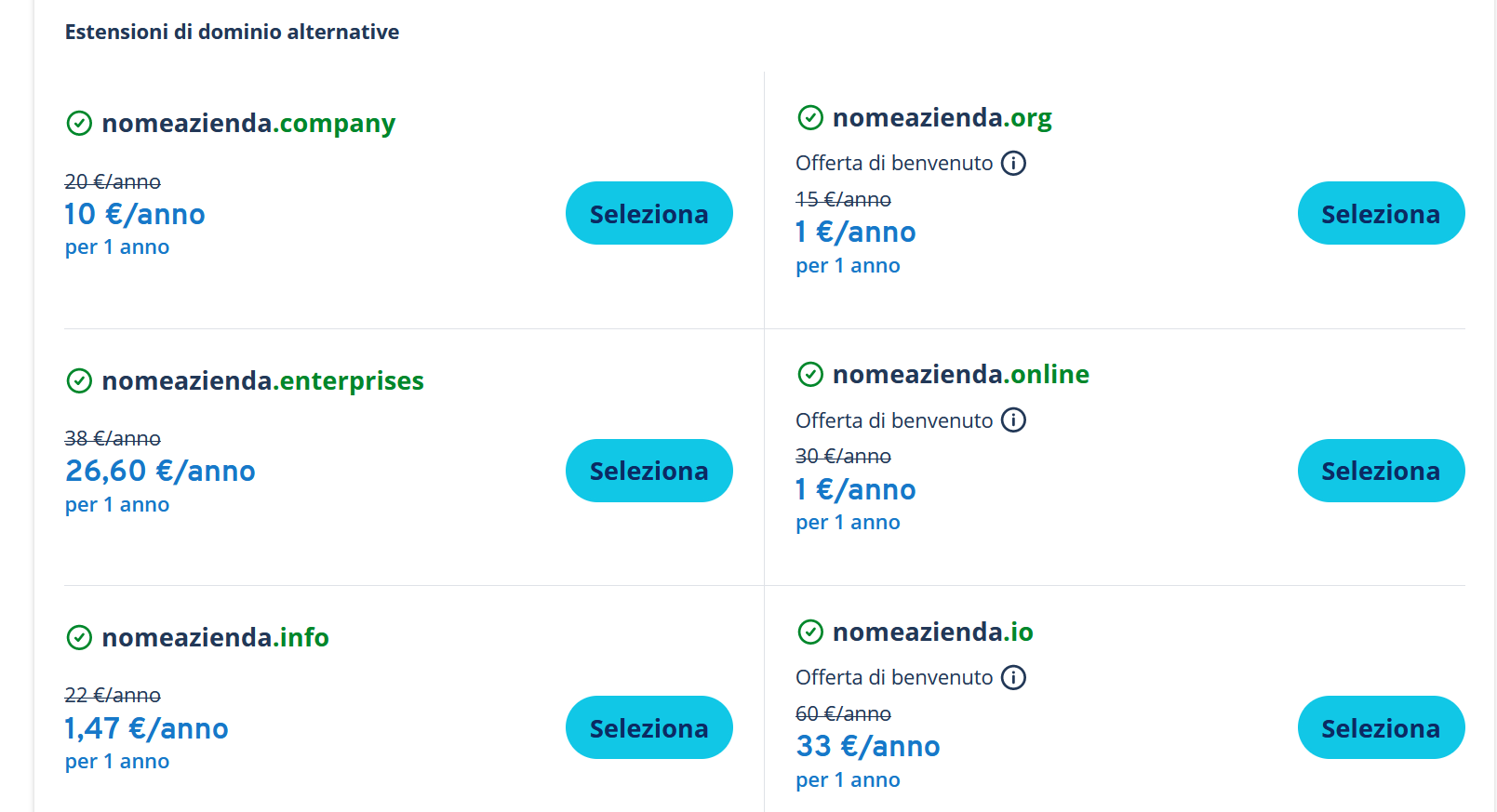Viewport: 1497px width, 812px height.
Task: Click checkmark icon next to nomeazienda.io
Action: 810,632
